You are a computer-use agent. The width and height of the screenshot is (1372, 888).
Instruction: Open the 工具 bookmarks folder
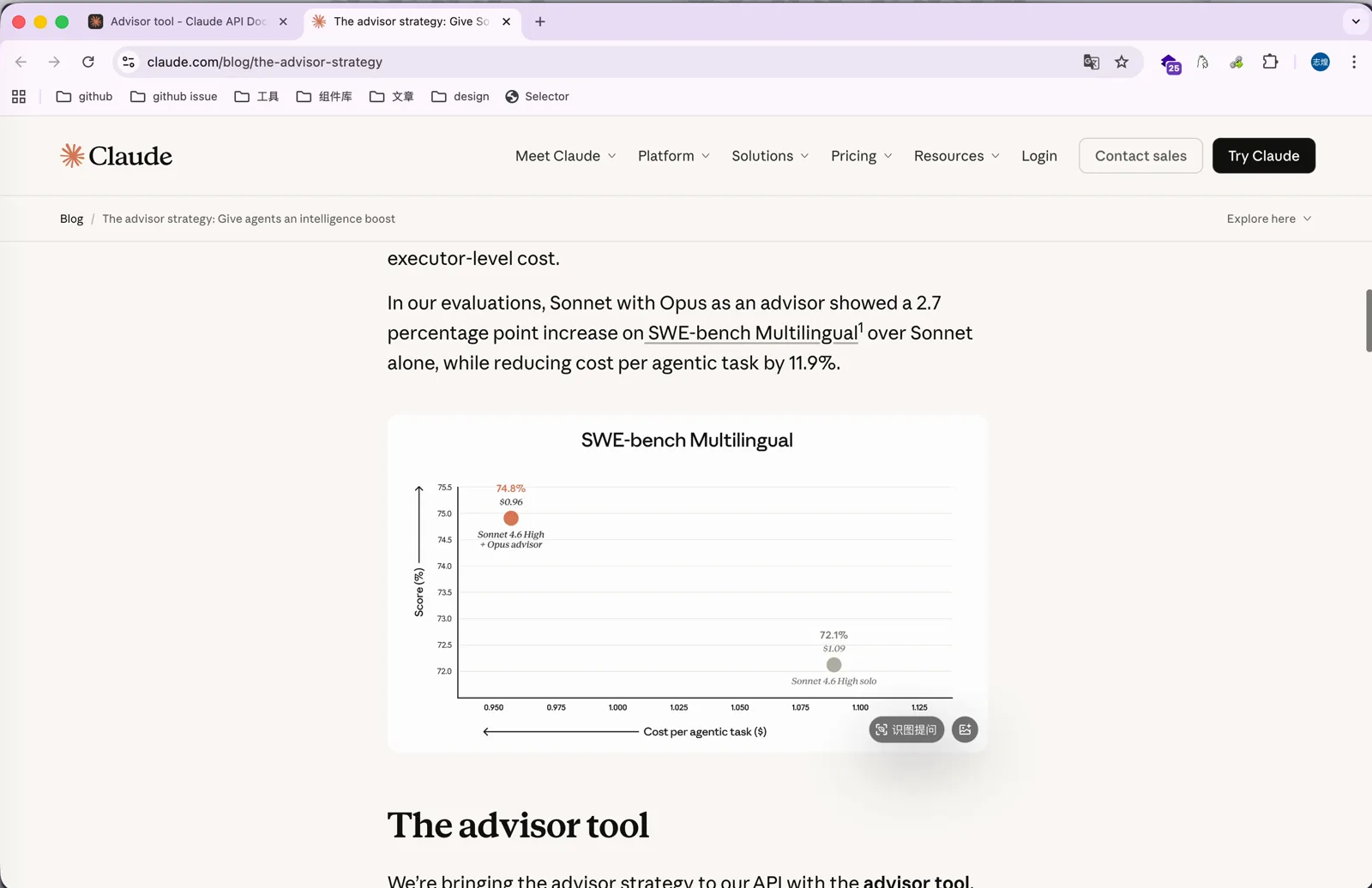click(256, 97)
